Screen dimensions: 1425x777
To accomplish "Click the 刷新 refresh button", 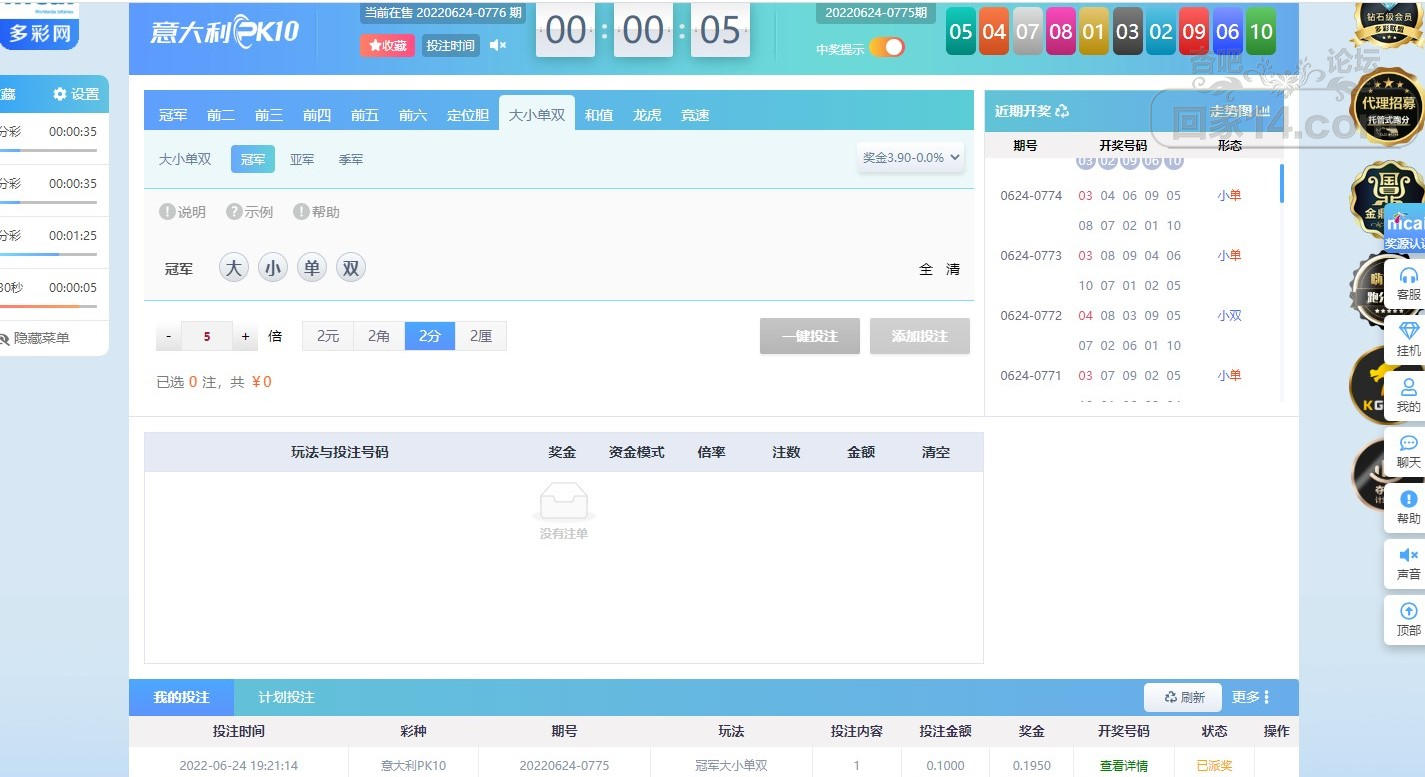I will 1185,697.
